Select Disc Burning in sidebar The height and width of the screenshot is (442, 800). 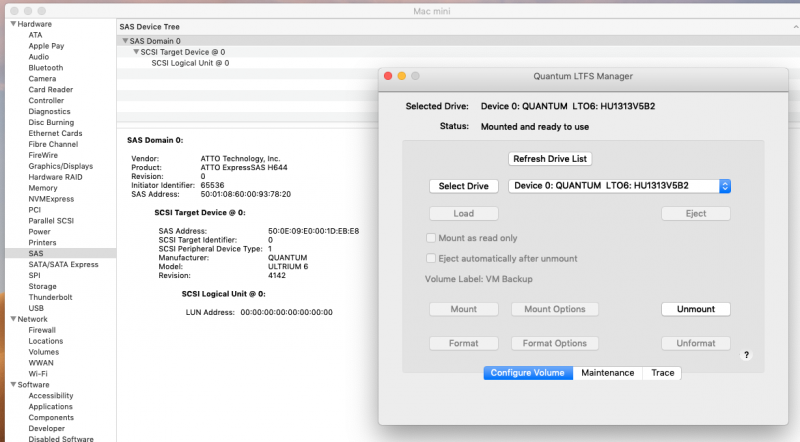click(51, 122)
